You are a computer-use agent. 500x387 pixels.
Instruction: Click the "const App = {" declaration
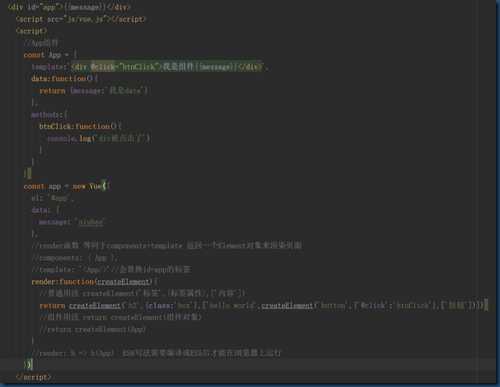pos(50,55)
